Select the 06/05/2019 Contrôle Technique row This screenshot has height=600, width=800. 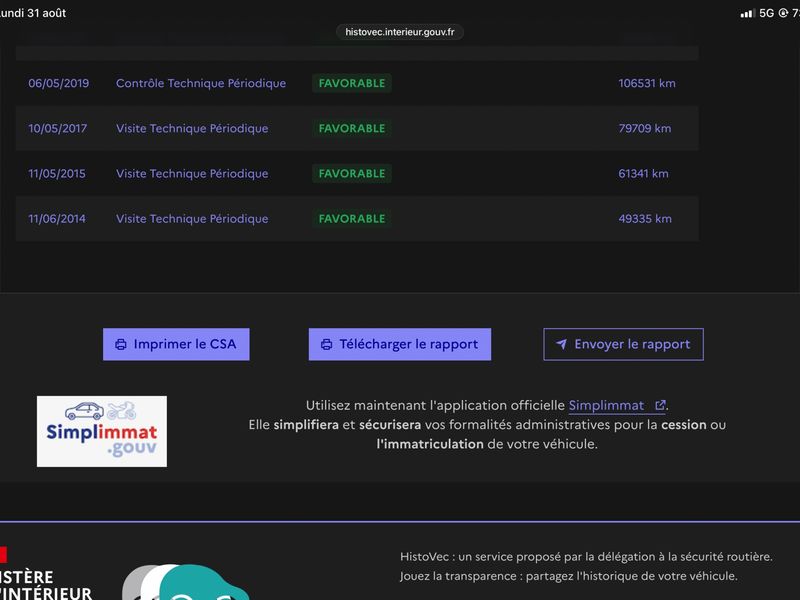(x=357, y=83)
